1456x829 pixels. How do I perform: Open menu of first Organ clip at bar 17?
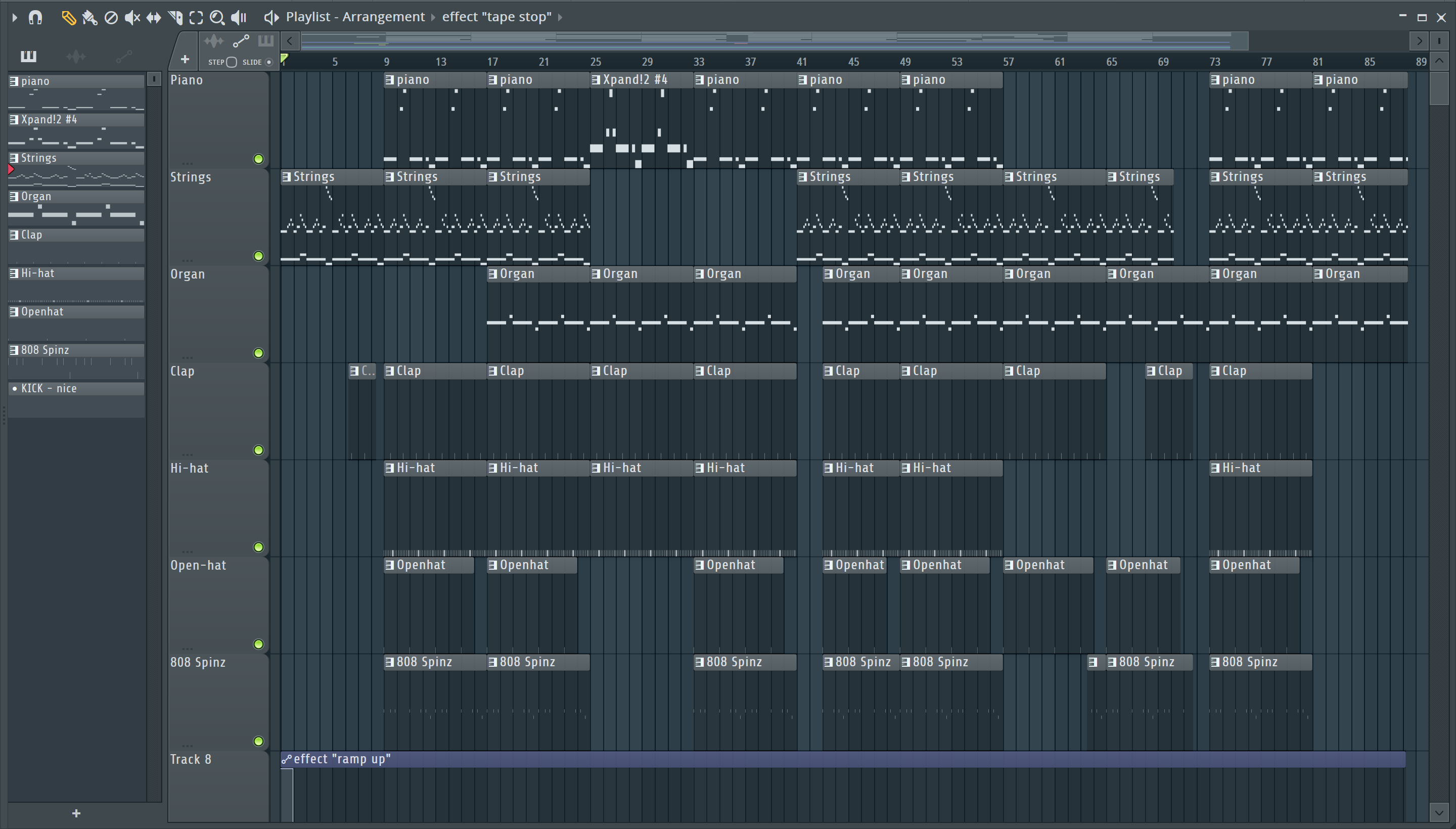click(x=492, y=274)
